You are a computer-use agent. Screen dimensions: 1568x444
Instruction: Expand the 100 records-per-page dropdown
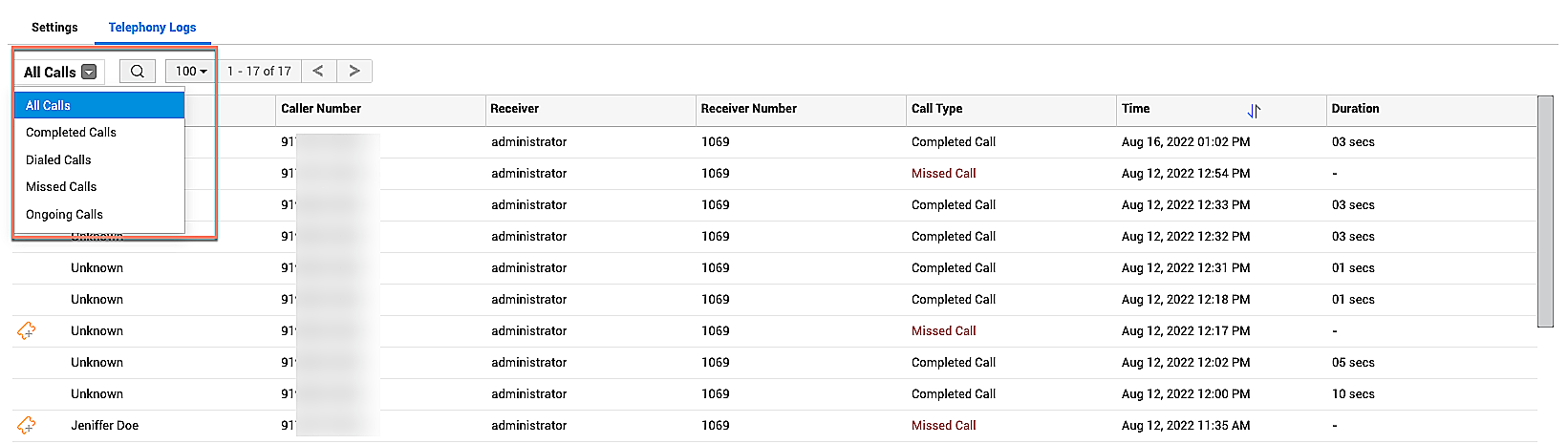(191, 72)
